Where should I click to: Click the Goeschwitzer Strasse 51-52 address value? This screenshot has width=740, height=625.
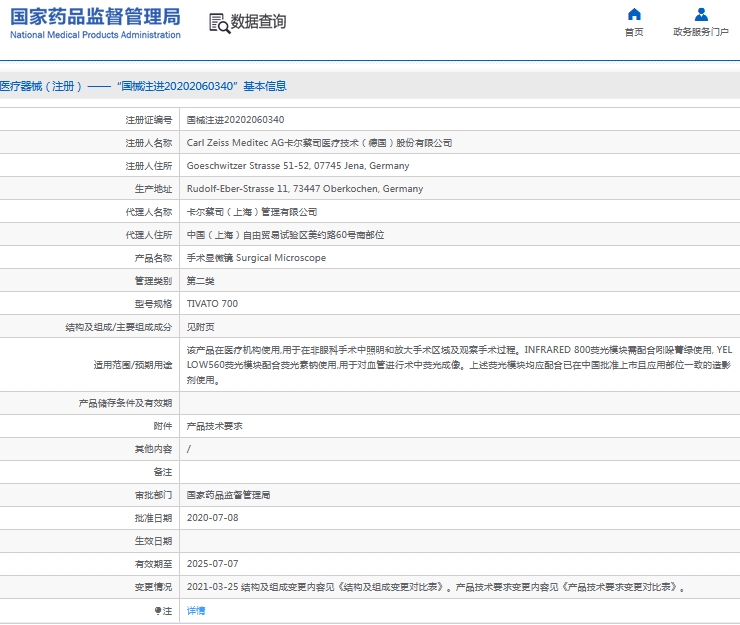click(x=298, y=166)
